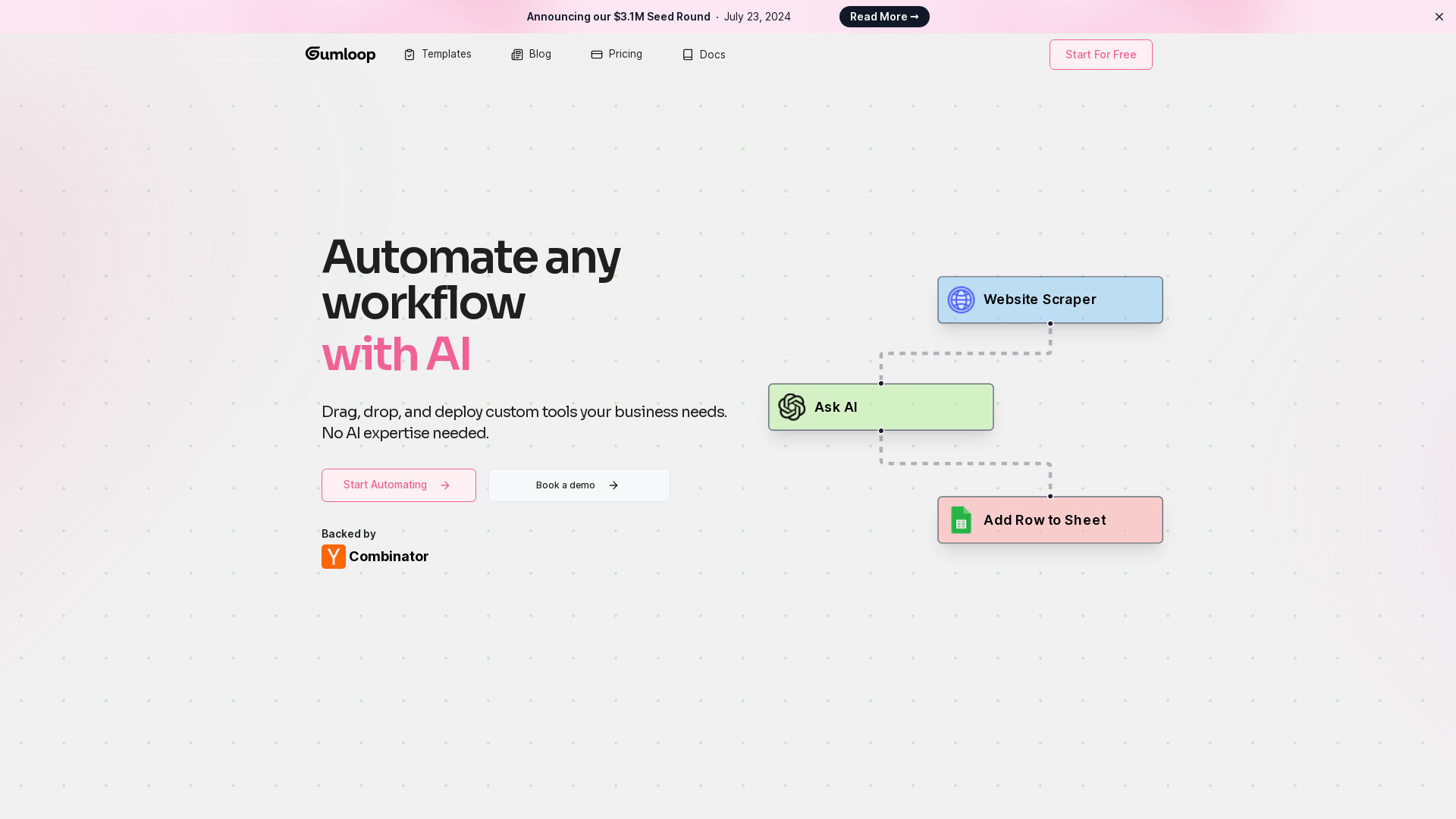Go to the Blog page

(531, 55)
